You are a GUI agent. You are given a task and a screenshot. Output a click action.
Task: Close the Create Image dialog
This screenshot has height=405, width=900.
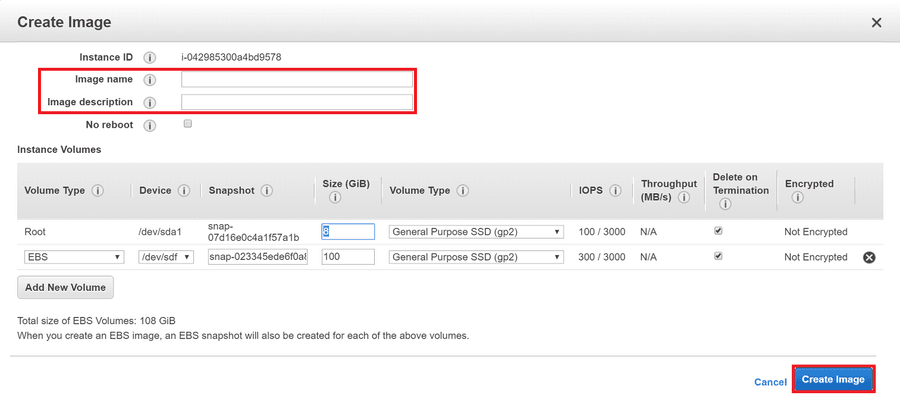(x=876, y=22)
